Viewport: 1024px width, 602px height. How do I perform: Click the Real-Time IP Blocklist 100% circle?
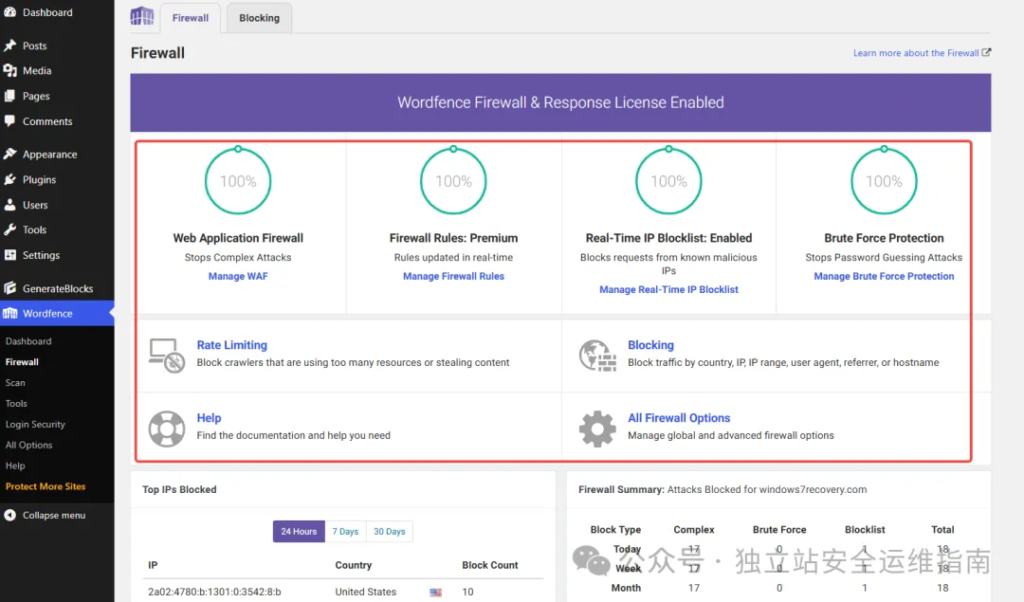coord(669,181)
